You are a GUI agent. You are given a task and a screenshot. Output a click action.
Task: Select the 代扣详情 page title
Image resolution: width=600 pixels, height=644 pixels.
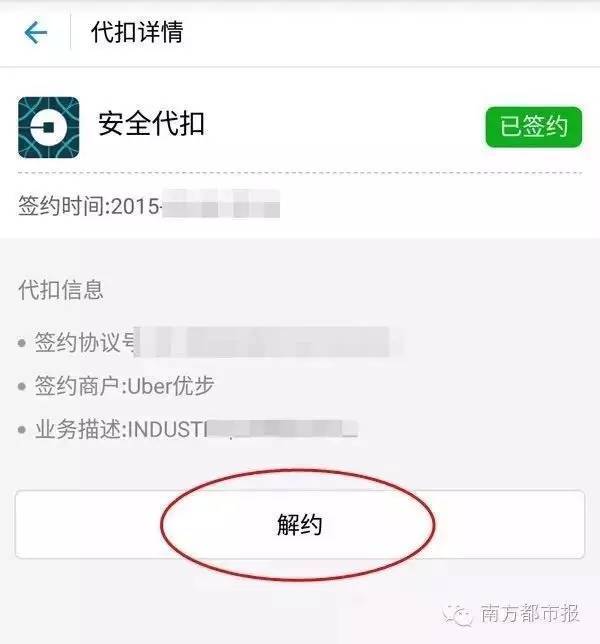(x=137, y=32)
